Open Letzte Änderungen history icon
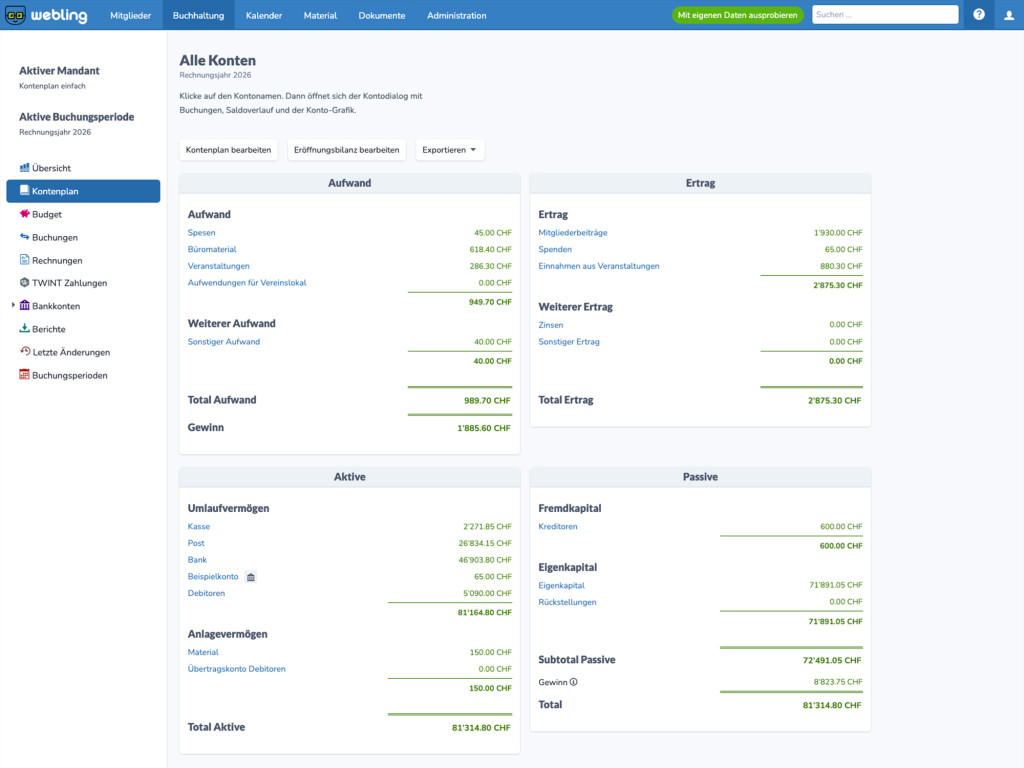This screenshot has width=1024, height=768. coord(25,351)
